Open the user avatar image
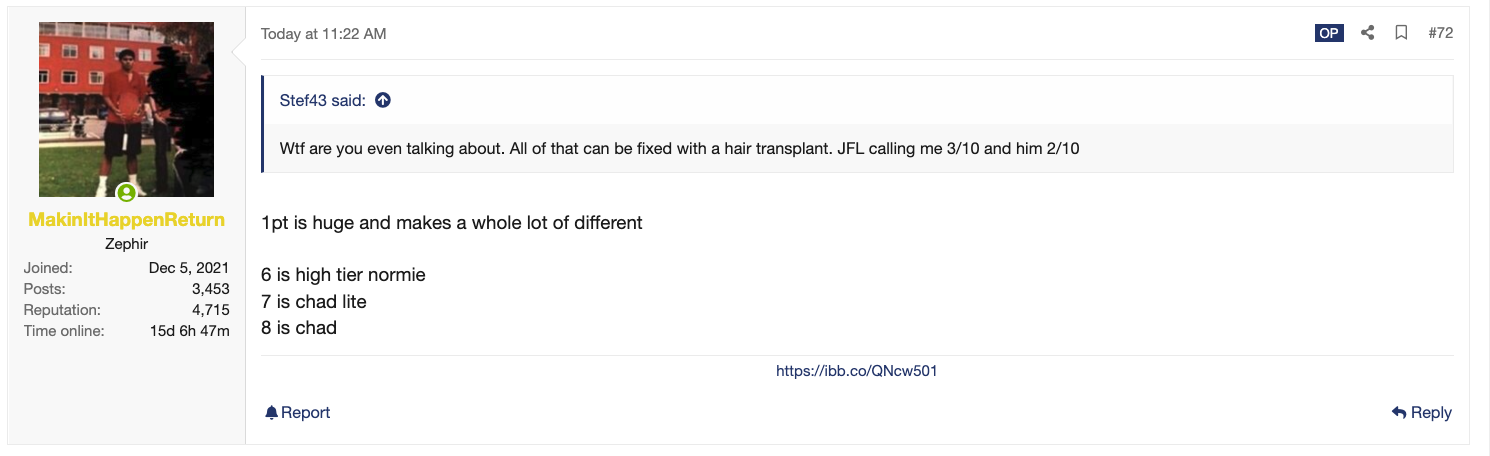 point(126,109)
